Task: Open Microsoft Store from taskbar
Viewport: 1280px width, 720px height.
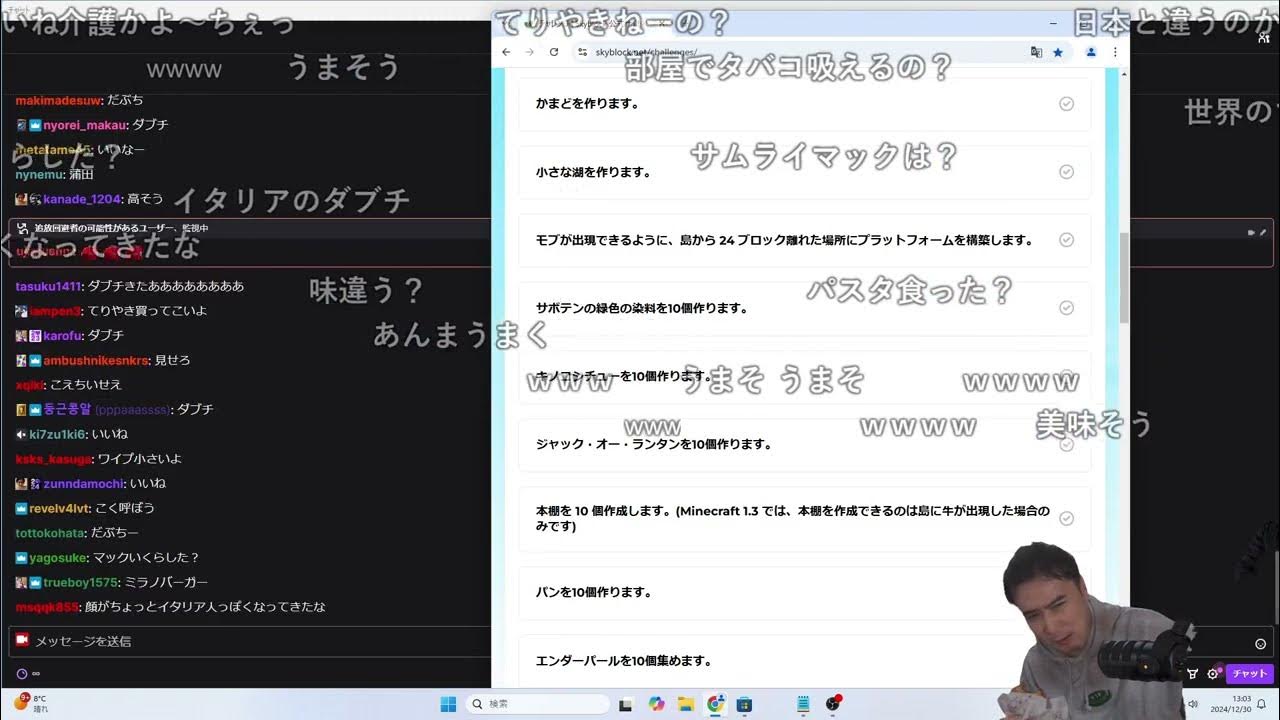Action: point(744,704)
